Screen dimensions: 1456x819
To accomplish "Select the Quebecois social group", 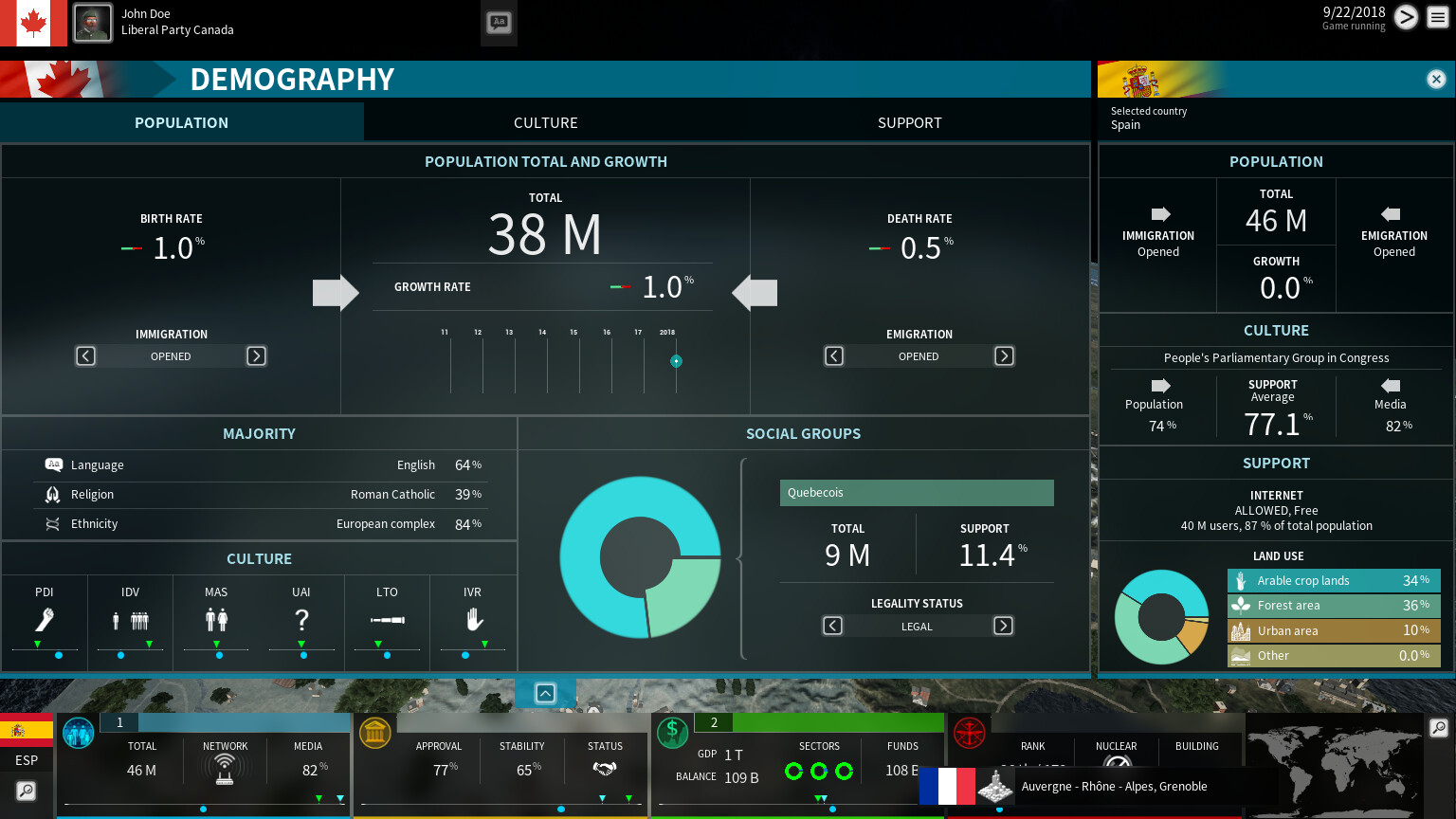I will 916,493.
